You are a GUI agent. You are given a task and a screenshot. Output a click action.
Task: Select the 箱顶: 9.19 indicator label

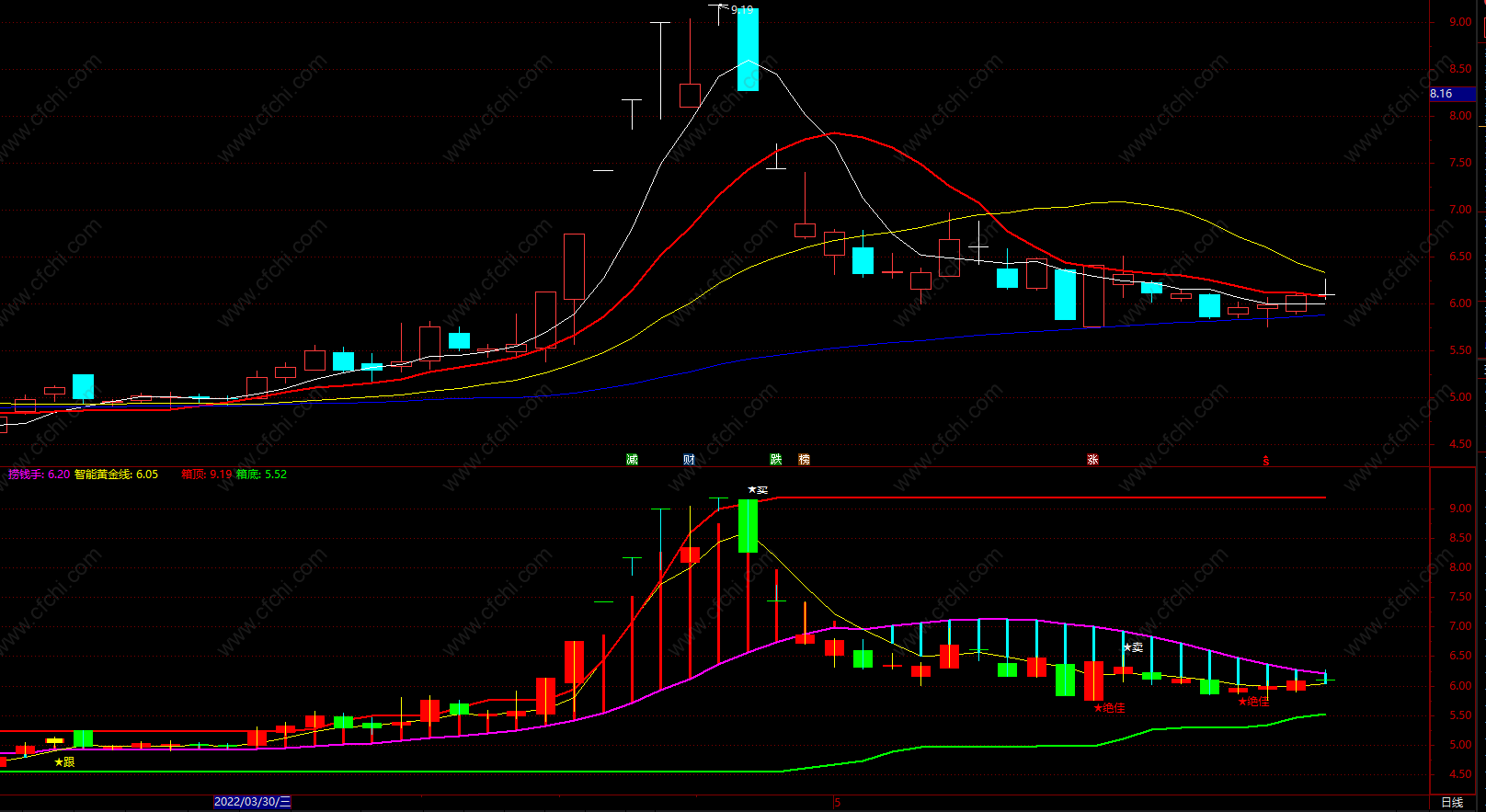tap(206, 475)
